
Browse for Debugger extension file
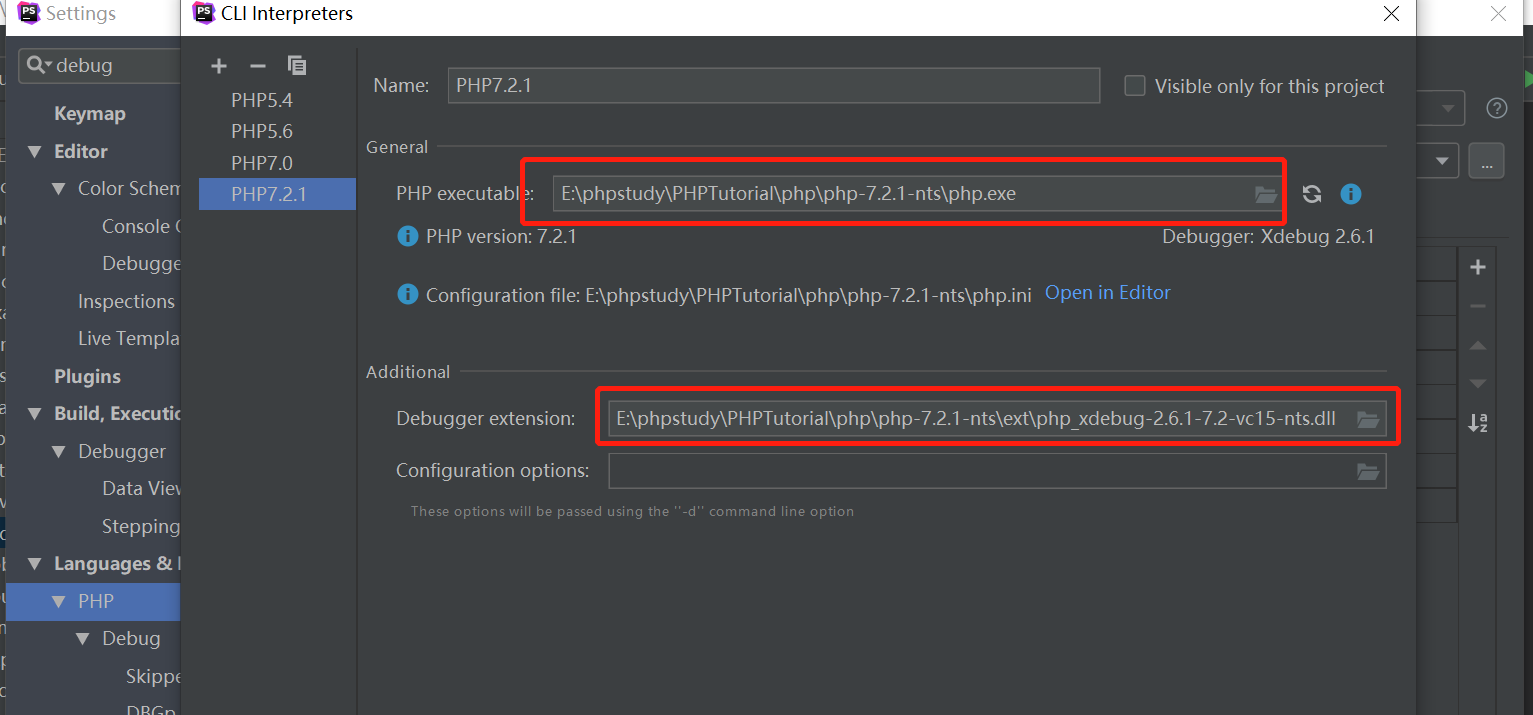tap(1368, 419)
